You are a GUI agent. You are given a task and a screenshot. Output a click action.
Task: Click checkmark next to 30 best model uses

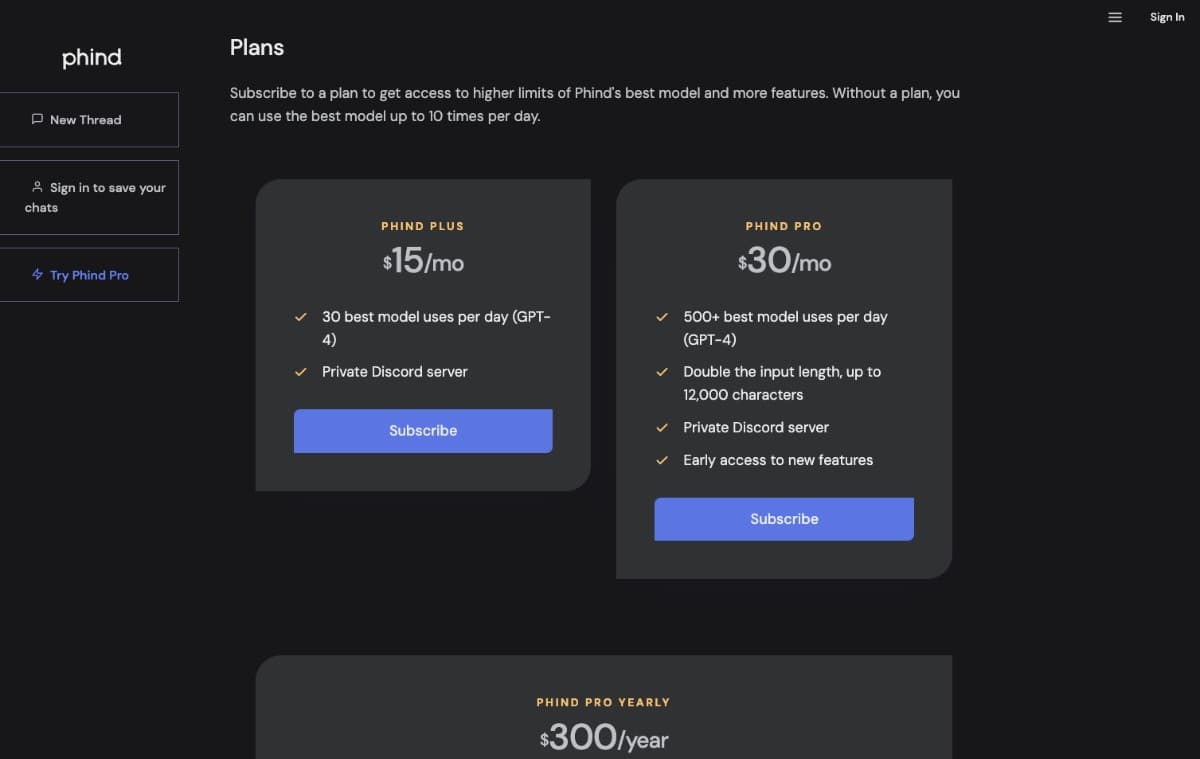[x=300, y=317]
